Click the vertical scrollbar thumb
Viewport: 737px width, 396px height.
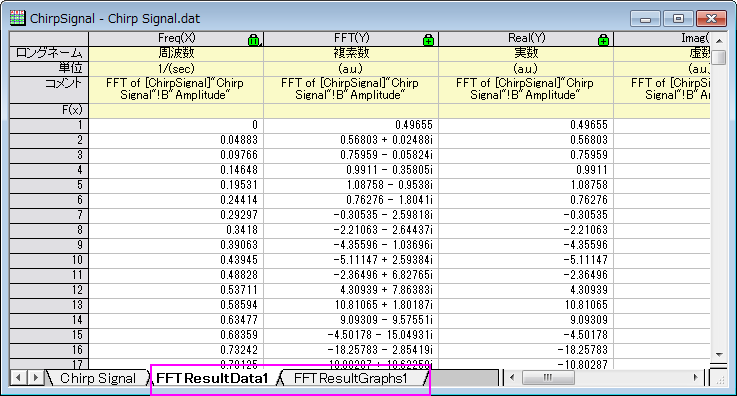[719, 57]
